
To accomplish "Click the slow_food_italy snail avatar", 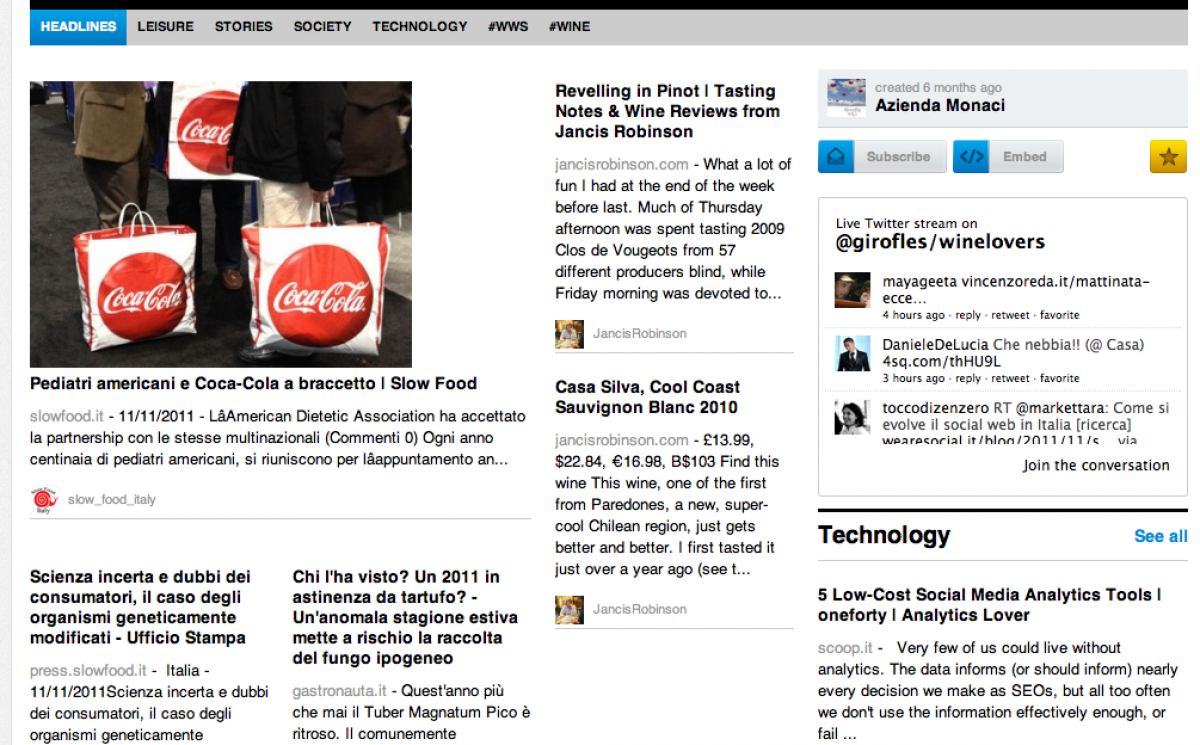I will pos(44,499).
